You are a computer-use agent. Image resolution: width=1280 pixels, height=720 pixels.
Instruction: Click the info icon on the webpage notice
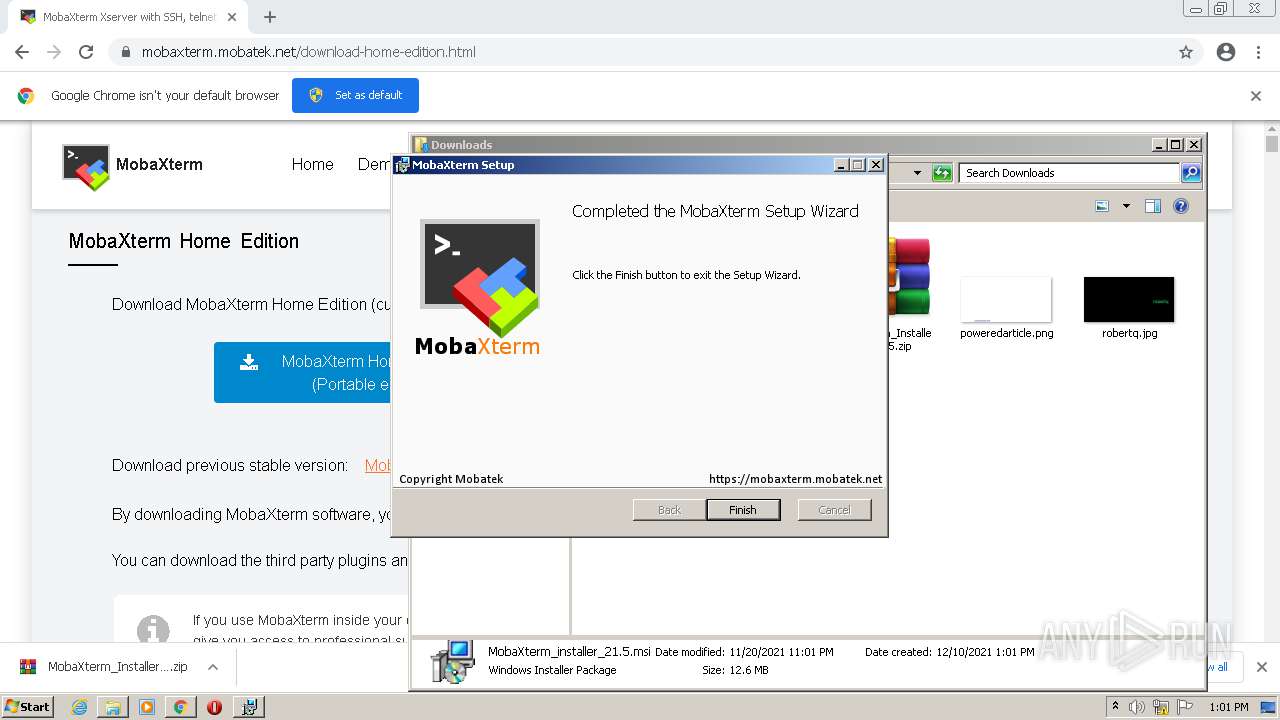click(x=153, y=630)
